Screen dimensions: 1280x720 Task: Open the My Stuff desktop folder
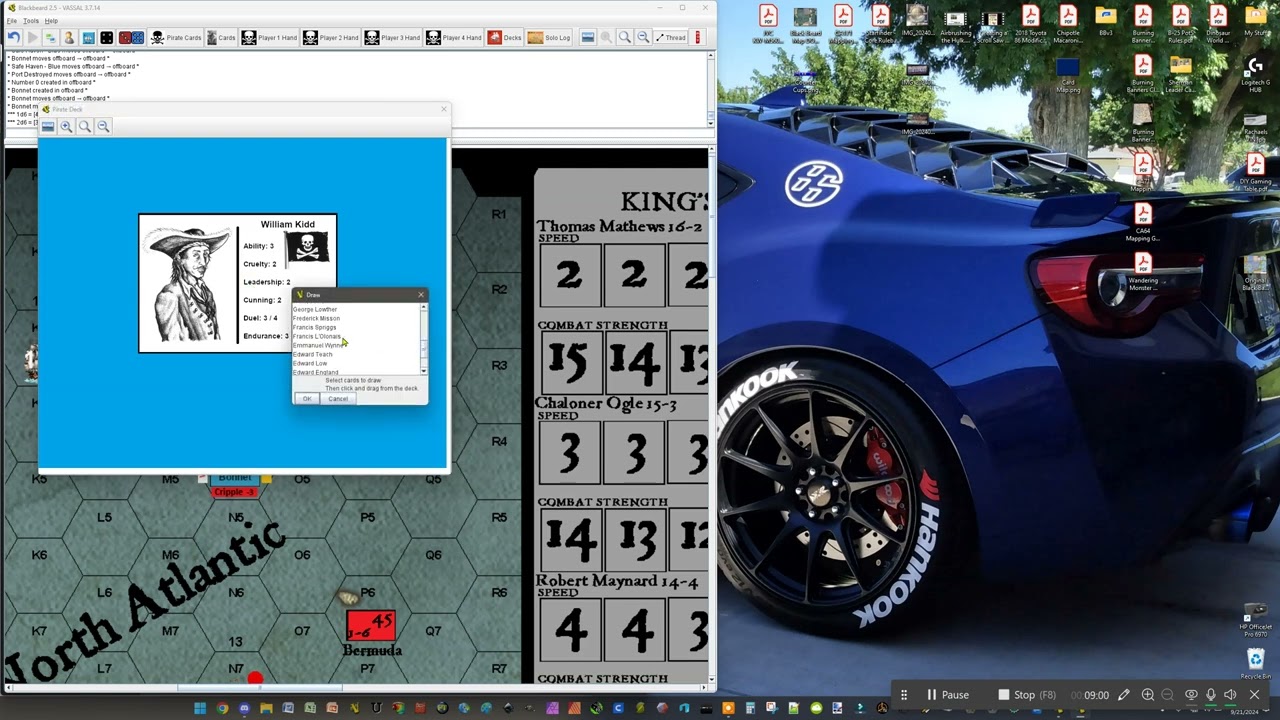tap(1255, 21)
